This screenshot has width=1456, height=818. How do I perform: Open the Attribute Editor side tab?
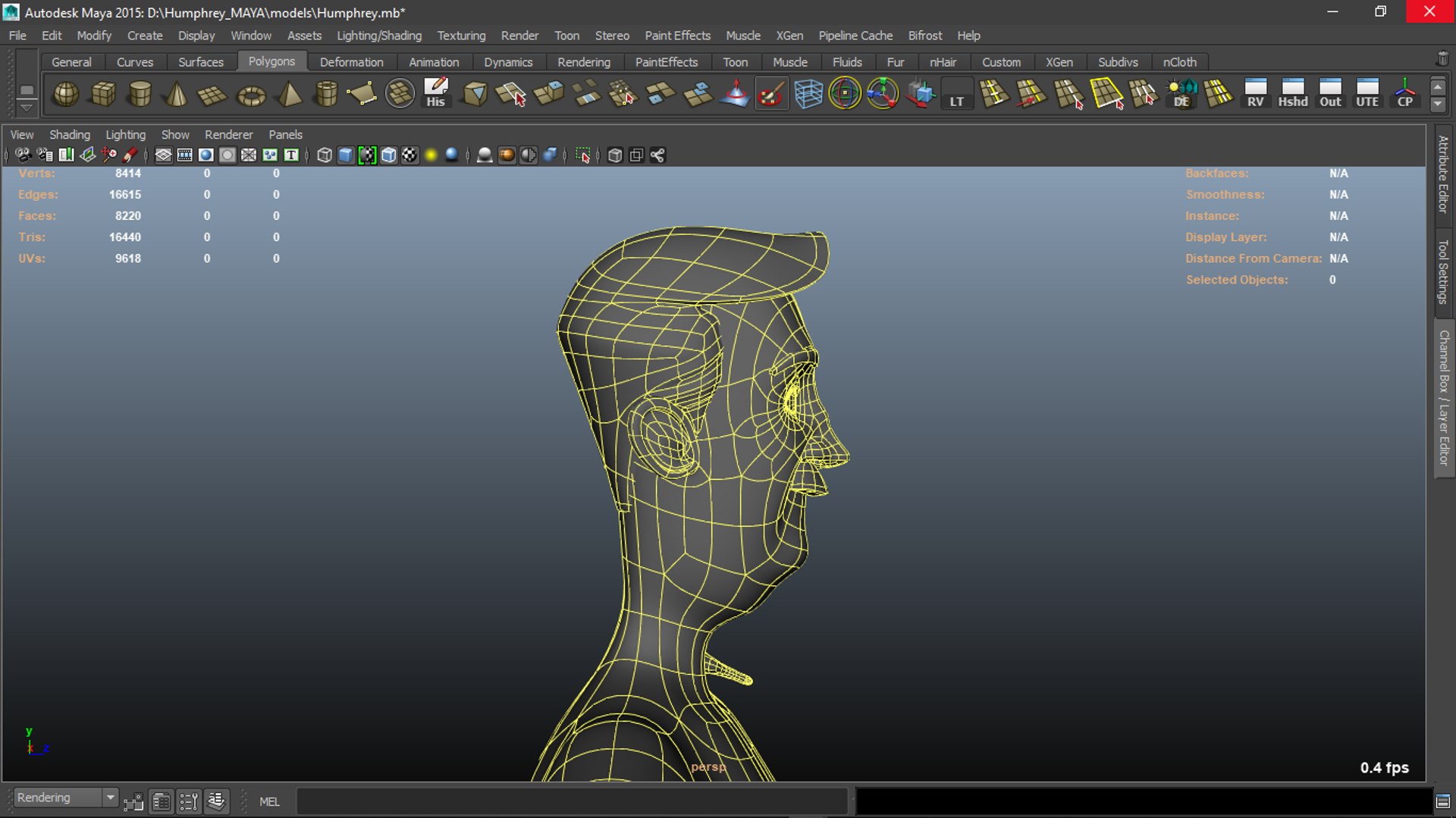click(1443, 174)
